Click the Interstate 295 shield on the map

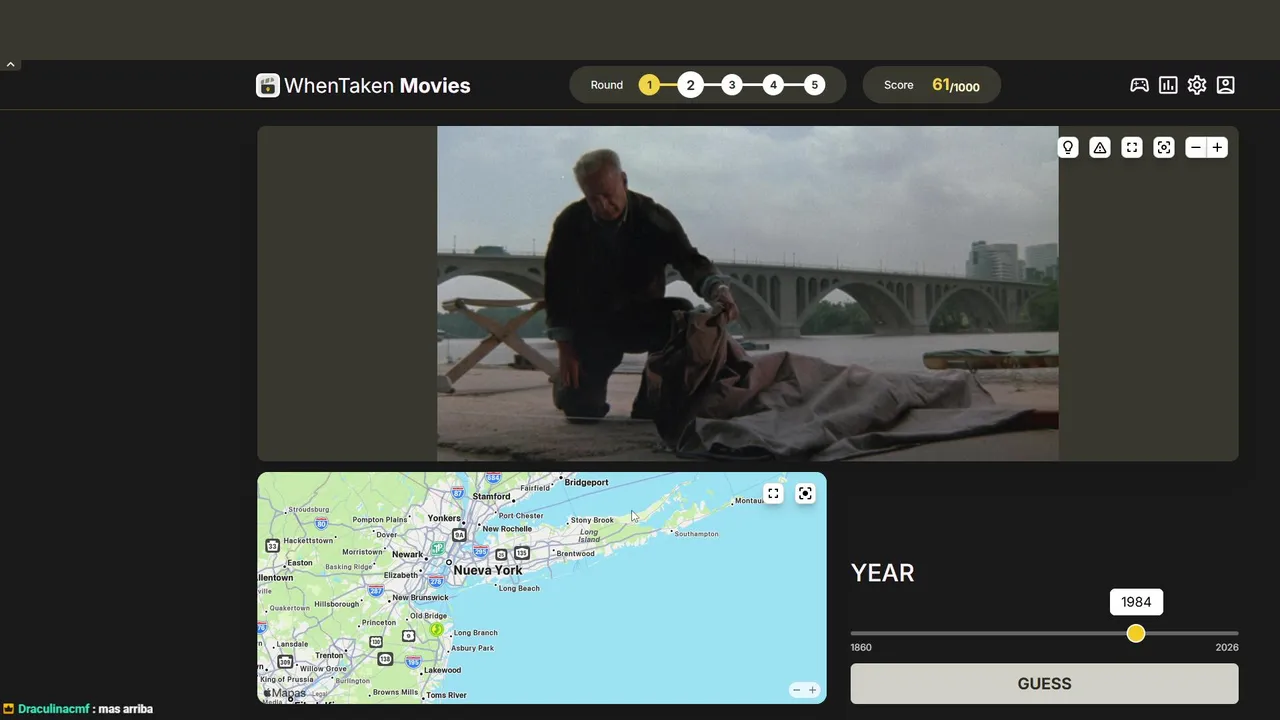(x=481, y=552)
